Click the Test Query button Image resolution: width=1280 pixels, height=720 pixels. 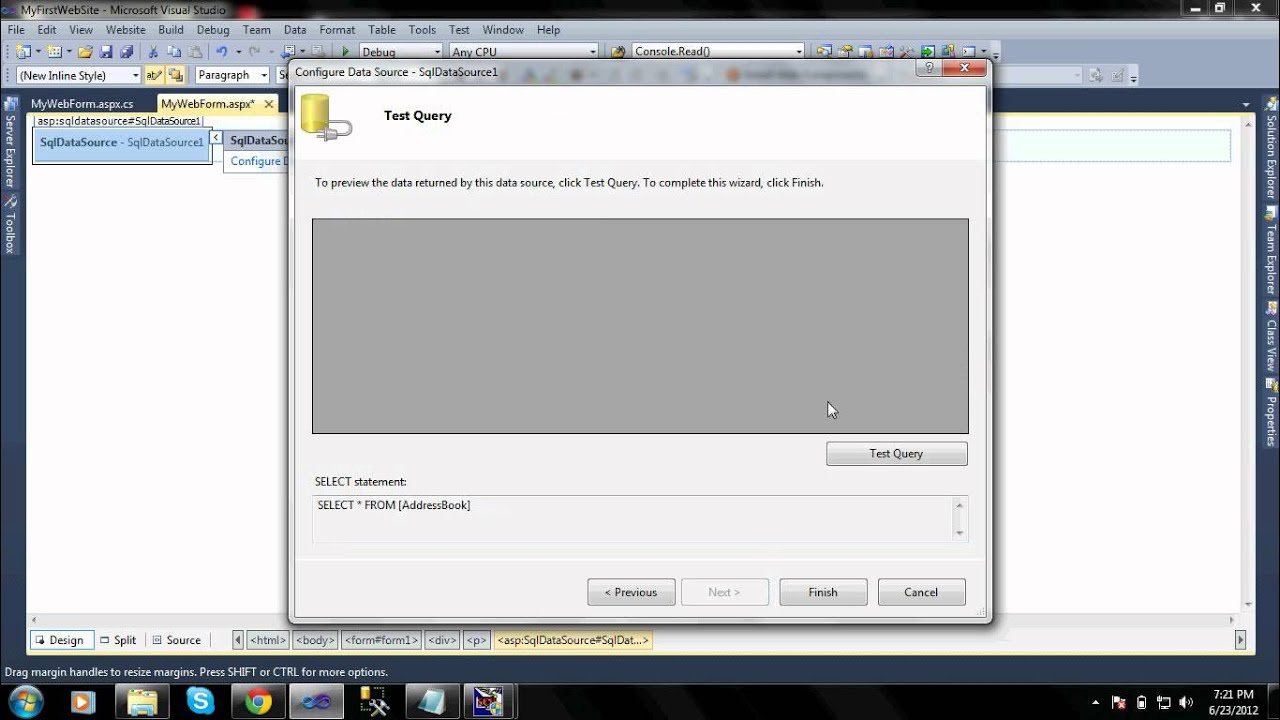pyautogui.click(x=896, y=454)
